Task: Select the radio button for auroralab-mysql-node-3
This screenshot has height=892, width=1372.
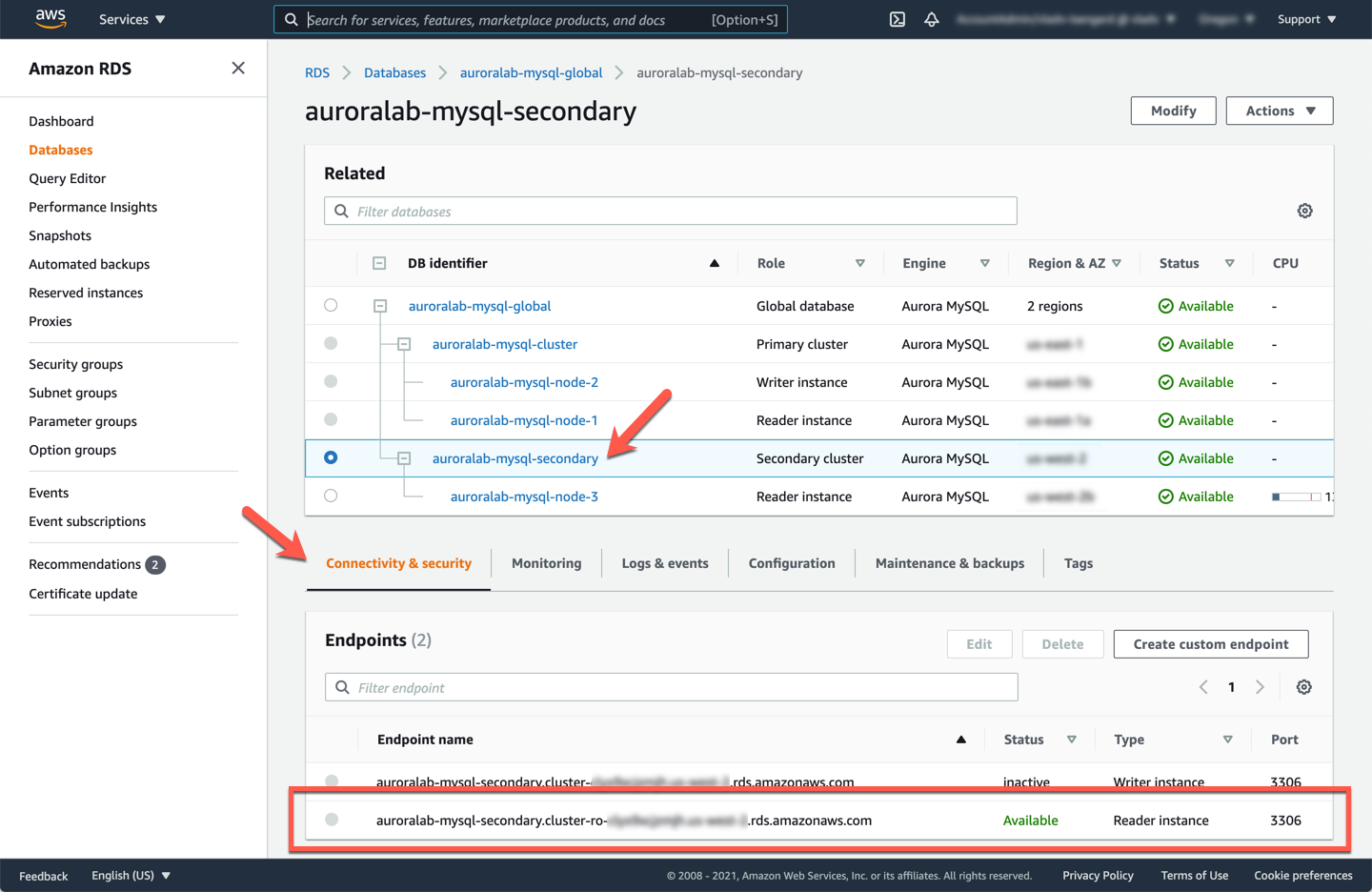Action: [331, 496]
